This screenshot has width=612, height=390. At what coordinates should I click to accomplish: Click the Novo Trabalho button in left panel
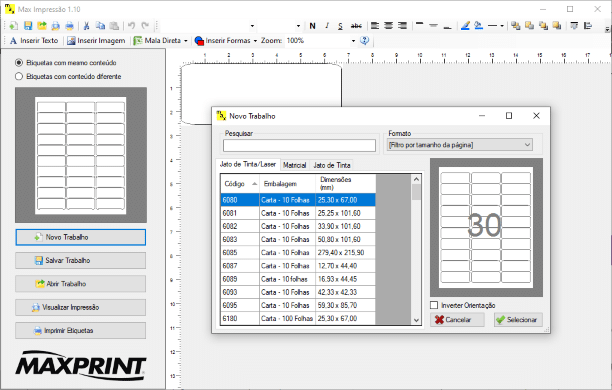80,237
